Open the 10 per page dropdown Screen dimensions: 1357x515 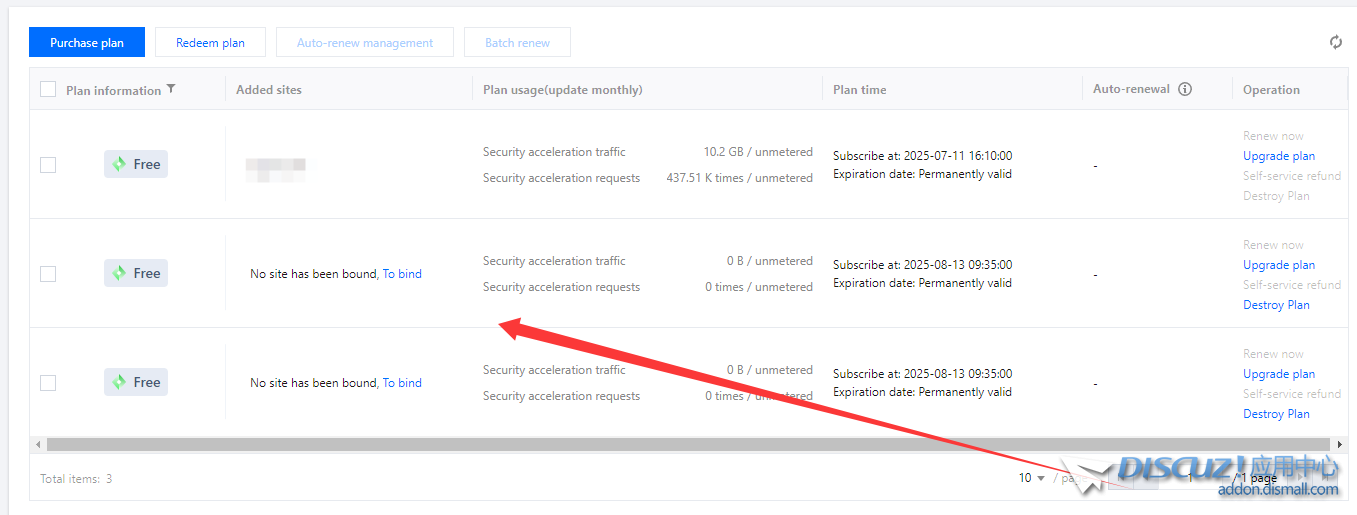1031,478
